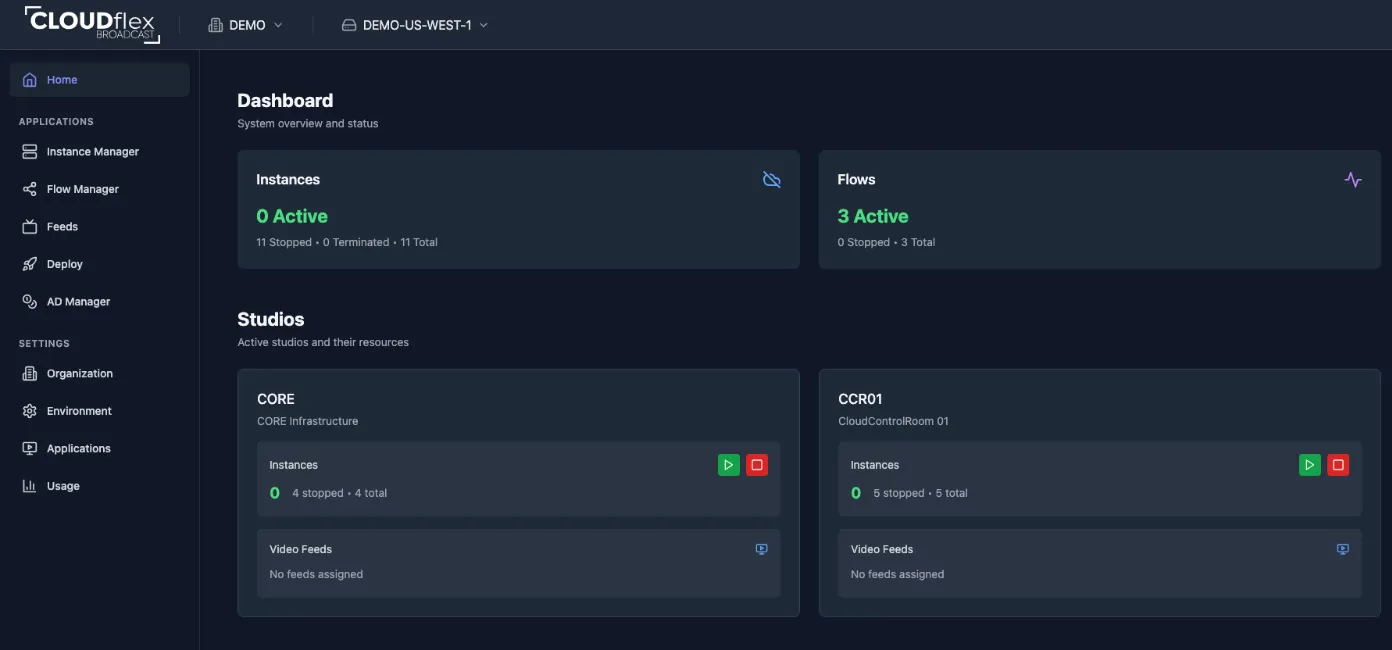
Task: Click the Home house icon in sidebar
Action: (x=30, y=80)
